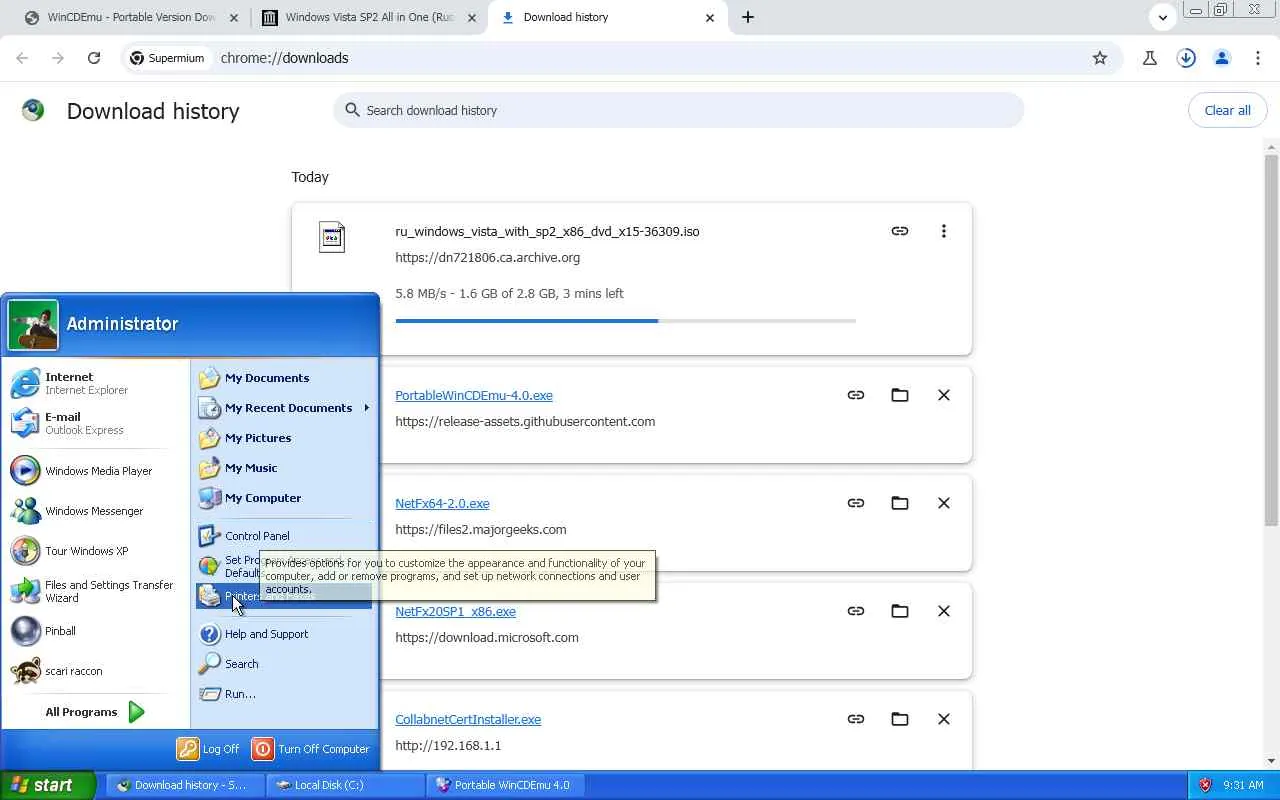Open the NetFx64-2.0.exe link
The height and width of the screenshot is (800, 1280).
click(442, 503)
